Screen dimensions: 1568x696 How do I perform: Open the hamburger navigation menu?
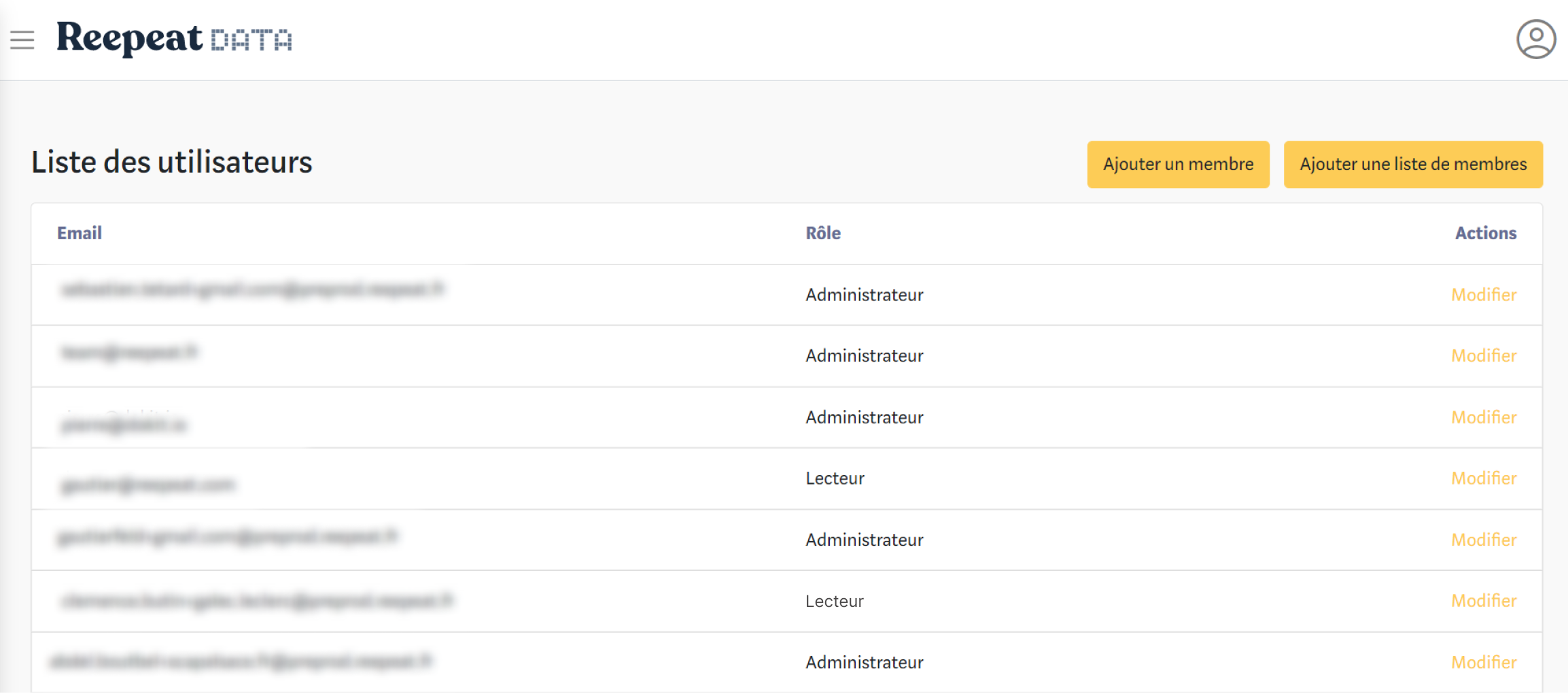(x=22, y=40)
